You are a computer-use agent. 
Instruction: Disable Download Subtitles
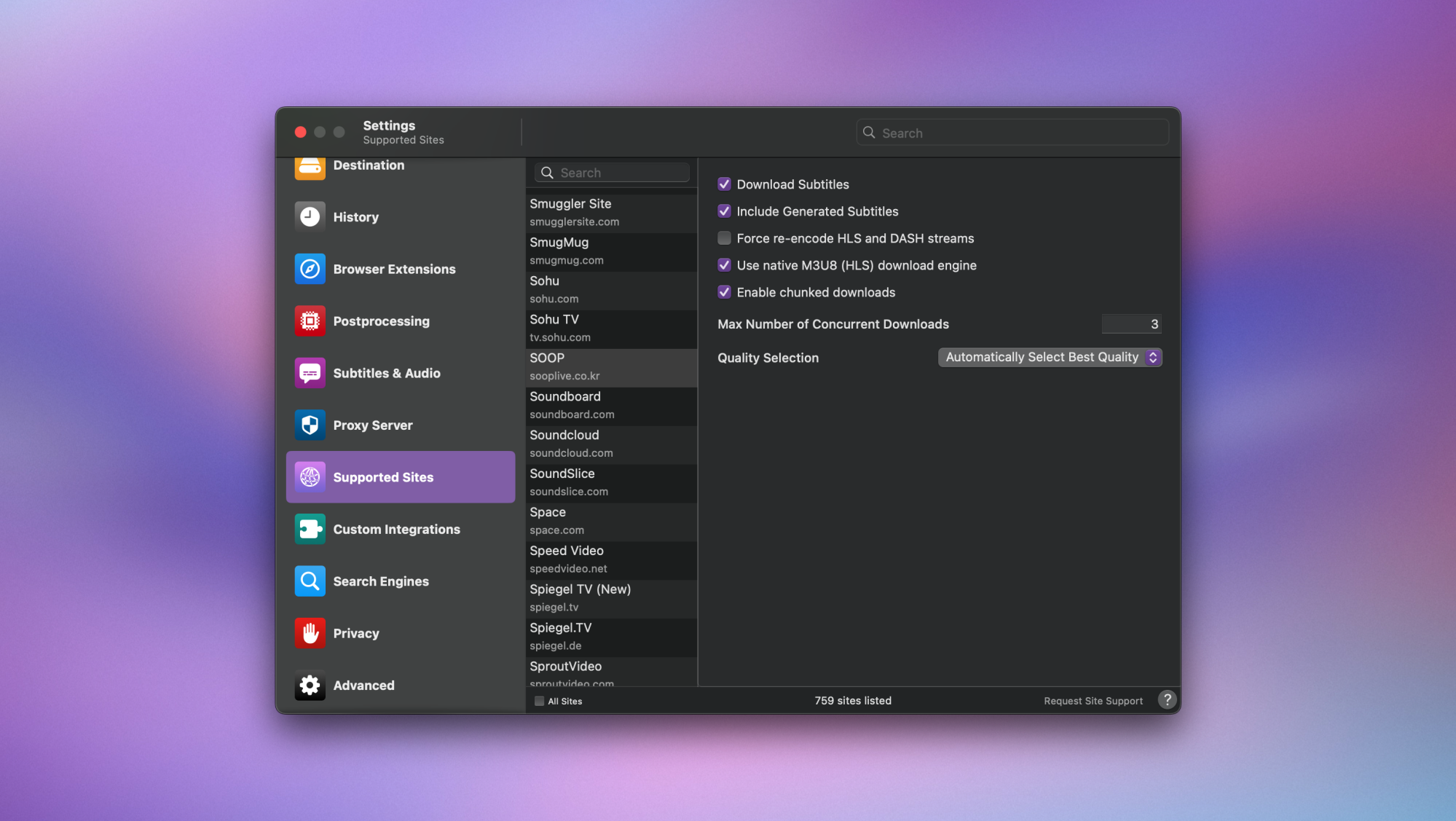tap(724, 184)
